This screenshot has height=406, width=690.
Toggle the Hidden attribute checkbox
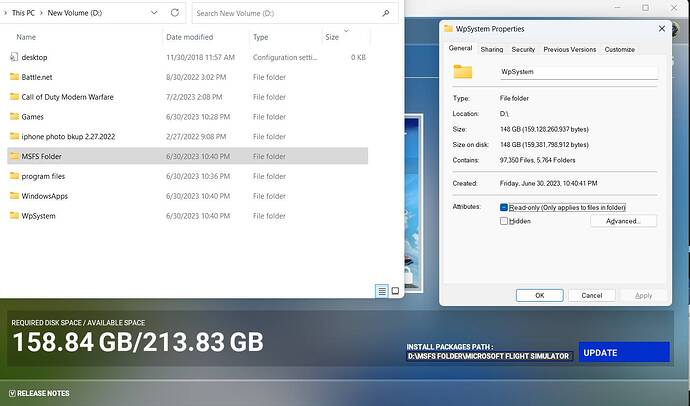[504, 221]
